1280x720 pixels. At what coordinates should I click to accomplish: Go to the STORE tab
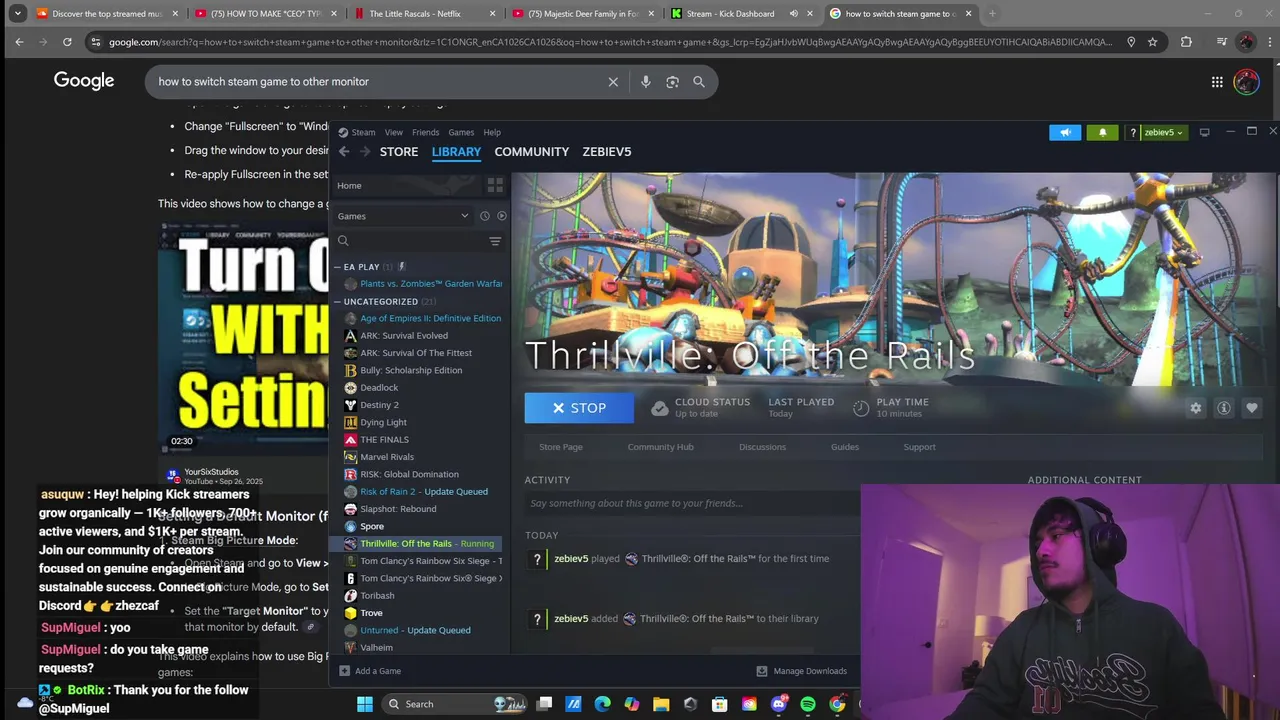399,152
